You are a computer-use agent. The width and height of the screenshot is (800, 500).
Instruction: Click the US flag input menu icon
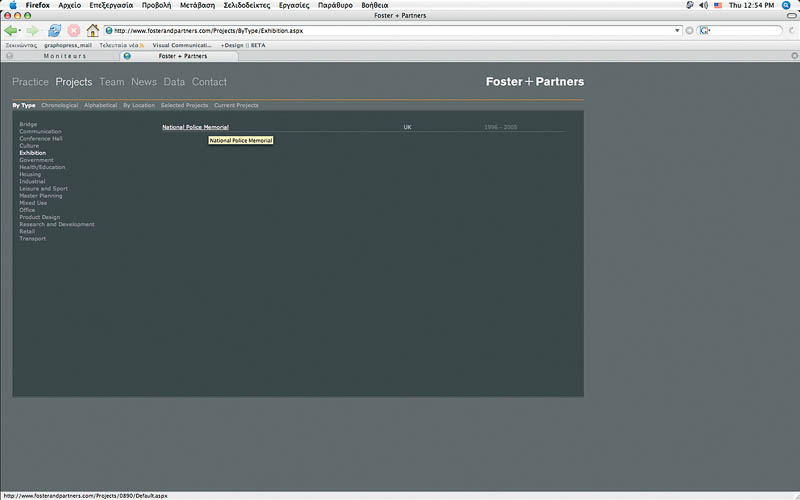coord(718,5)
